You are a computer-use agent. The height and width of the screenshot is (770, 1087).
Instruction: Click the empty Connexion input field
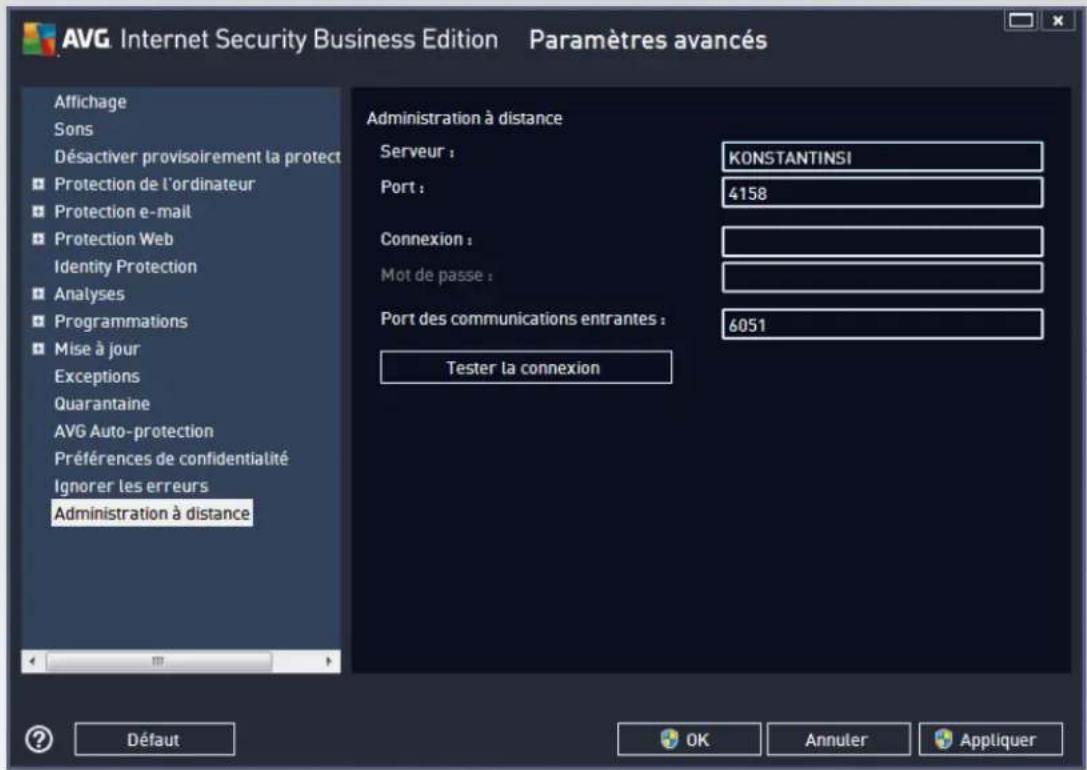point(882,241)
